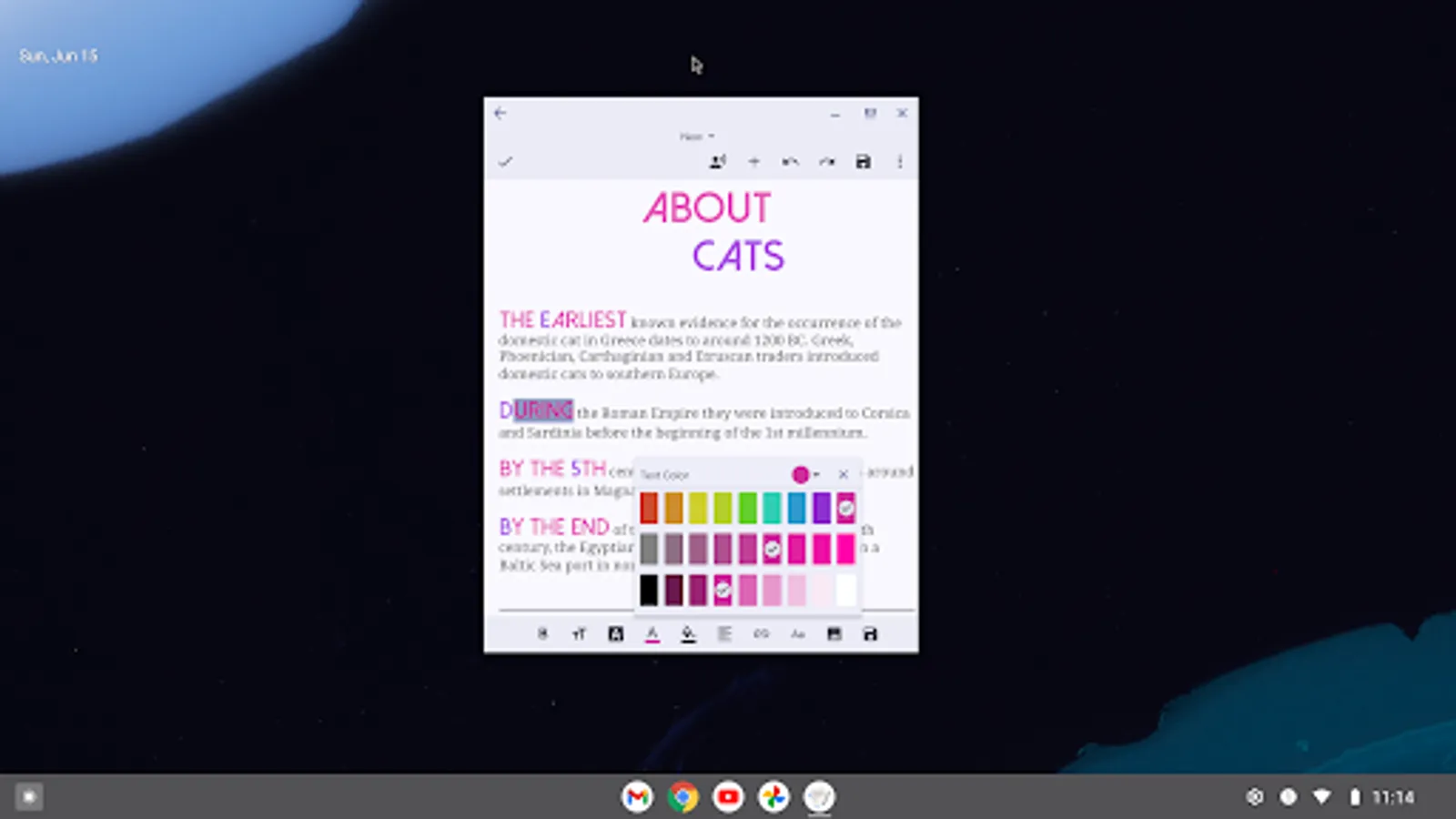This screenshot has width=1456, height=819.
Task: Toggle bold formatting on selected text
Action: click(543, 634)
